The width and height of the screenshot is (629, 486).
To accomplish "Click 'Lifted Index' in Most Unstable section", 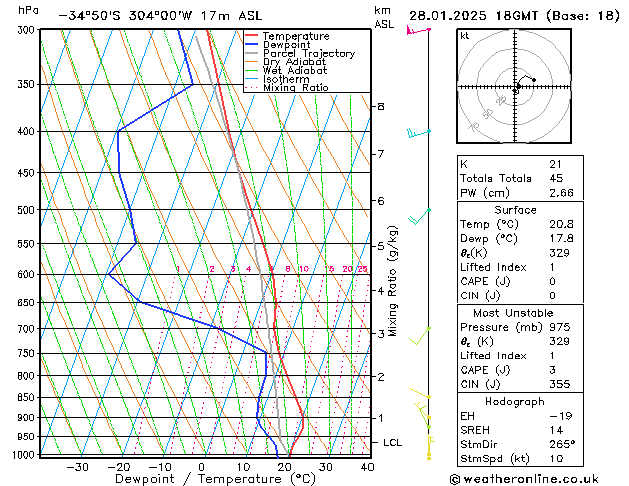I will (x=493, y=356).
